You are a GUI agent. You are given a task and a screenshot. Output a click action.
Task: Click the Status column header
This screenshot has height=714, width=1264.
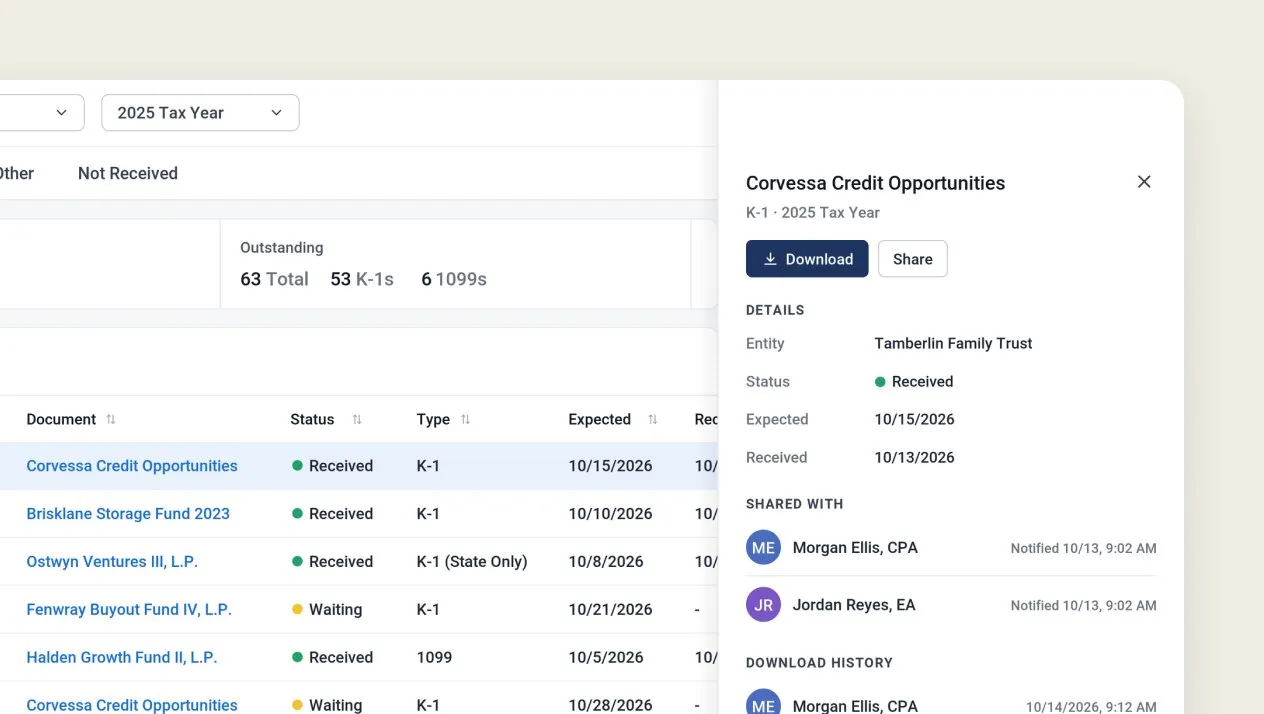[312, 420]
